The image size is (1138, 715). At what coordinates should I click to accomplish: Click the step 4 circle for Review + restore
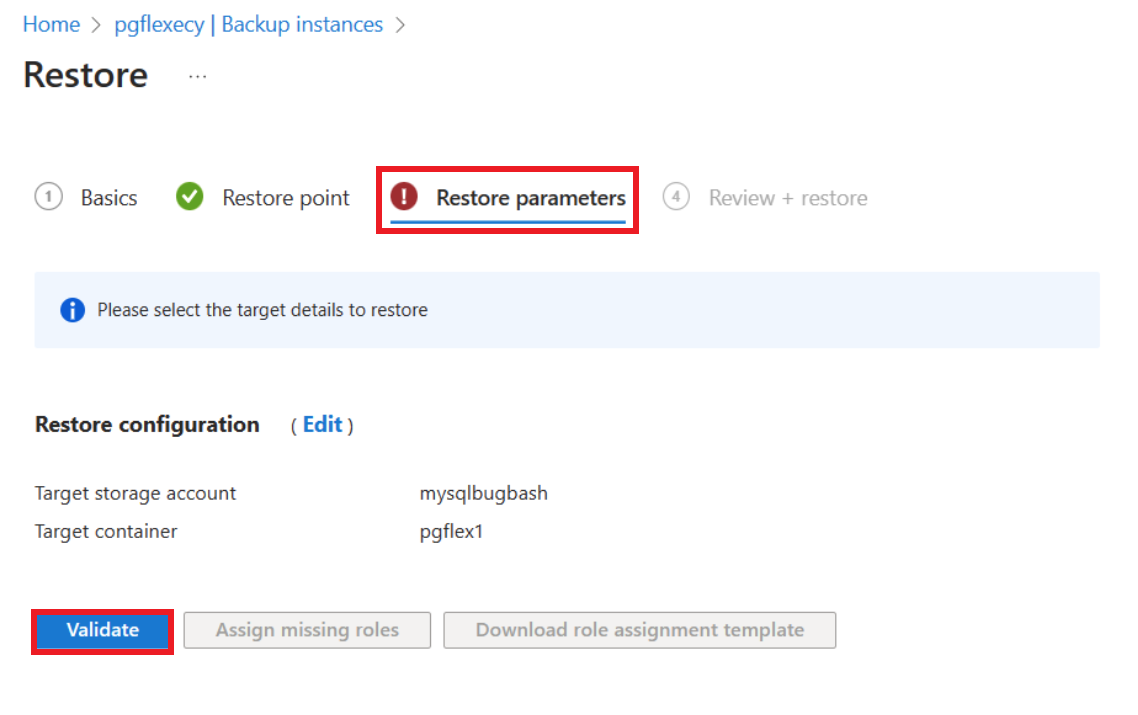coord(676,196)
